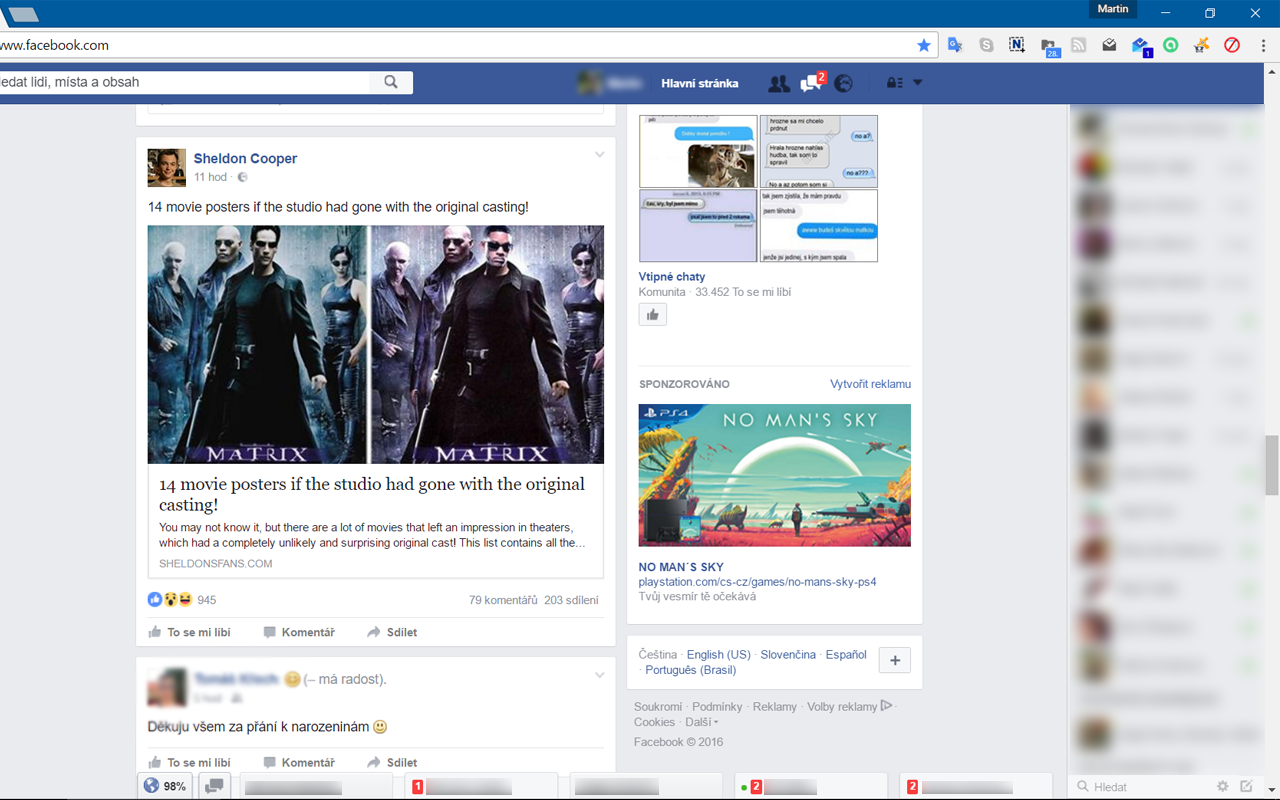This screenshot has width=1280, height=800.
Task: Comment on Sheldon Cooper's post via Komentář
Action: point(299,632)
